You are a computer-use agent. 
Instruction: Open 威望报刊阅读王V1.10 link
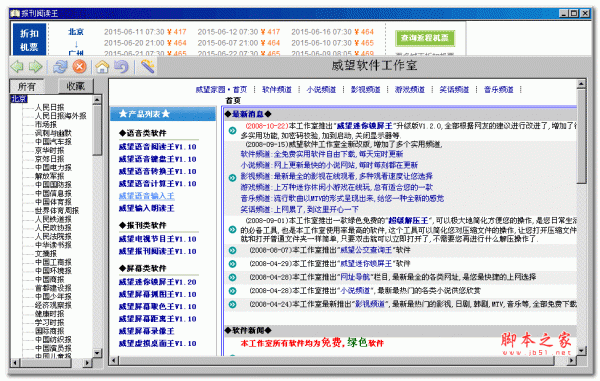(x=157, y=251)
